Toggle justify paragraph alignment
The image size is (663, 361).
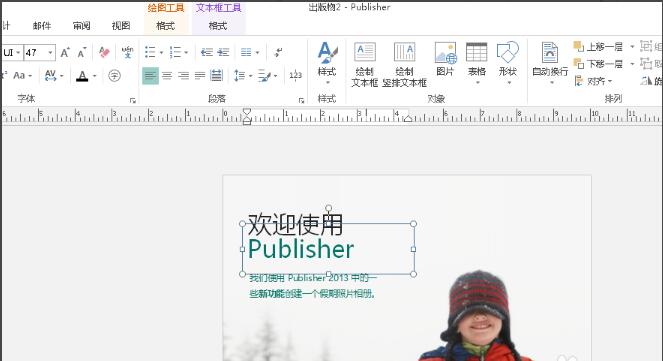[200, 76]
